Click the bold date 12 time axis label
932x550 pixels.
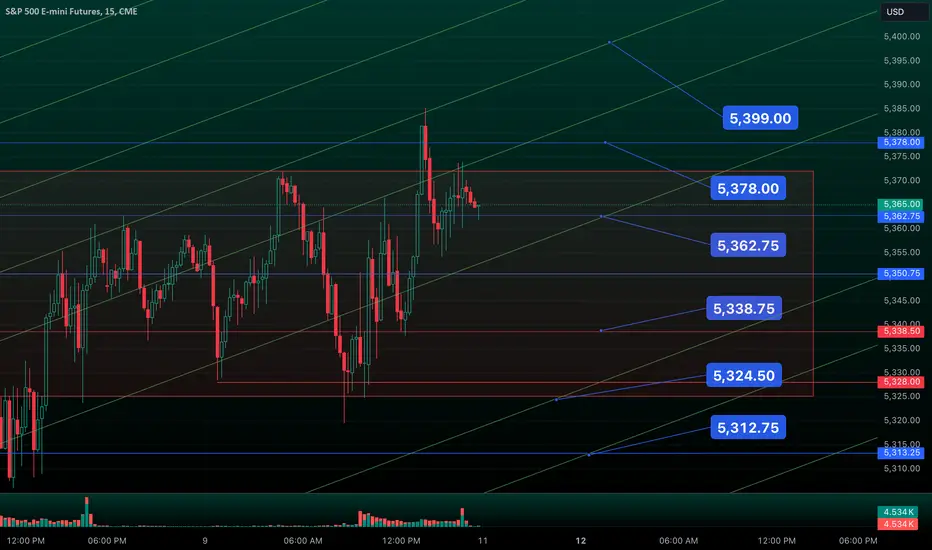[x=581, y=541]
